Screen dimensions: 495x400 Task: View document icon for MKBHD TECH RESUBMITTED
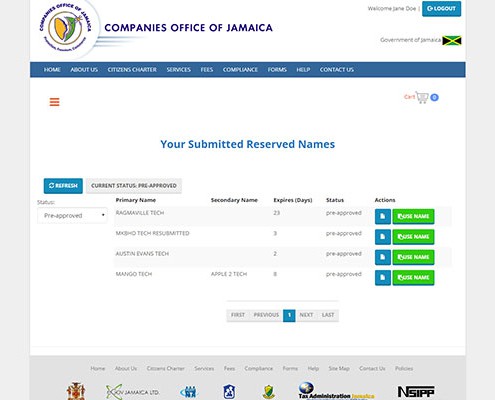click(x=383, y=237)
